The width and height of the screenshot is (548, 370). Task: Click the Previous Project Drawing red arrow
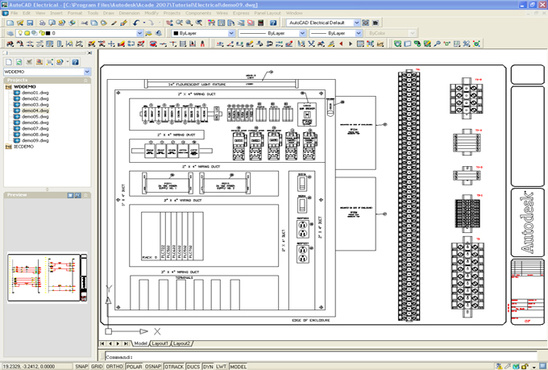pos(341,44)
